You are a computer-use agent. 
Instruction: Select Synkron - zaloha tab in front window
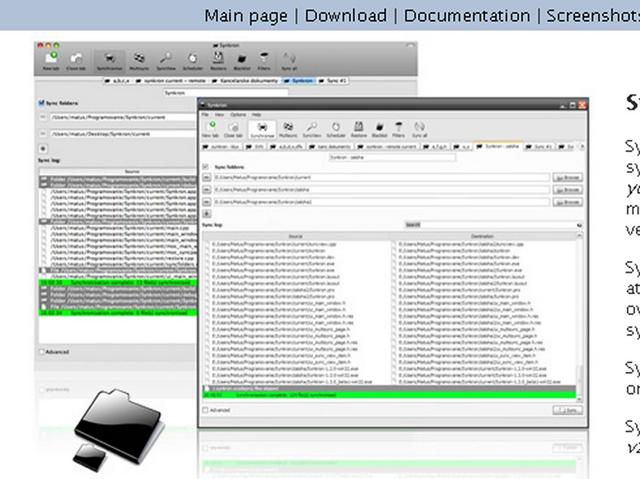pyautogui.click(x=498, y=146)
